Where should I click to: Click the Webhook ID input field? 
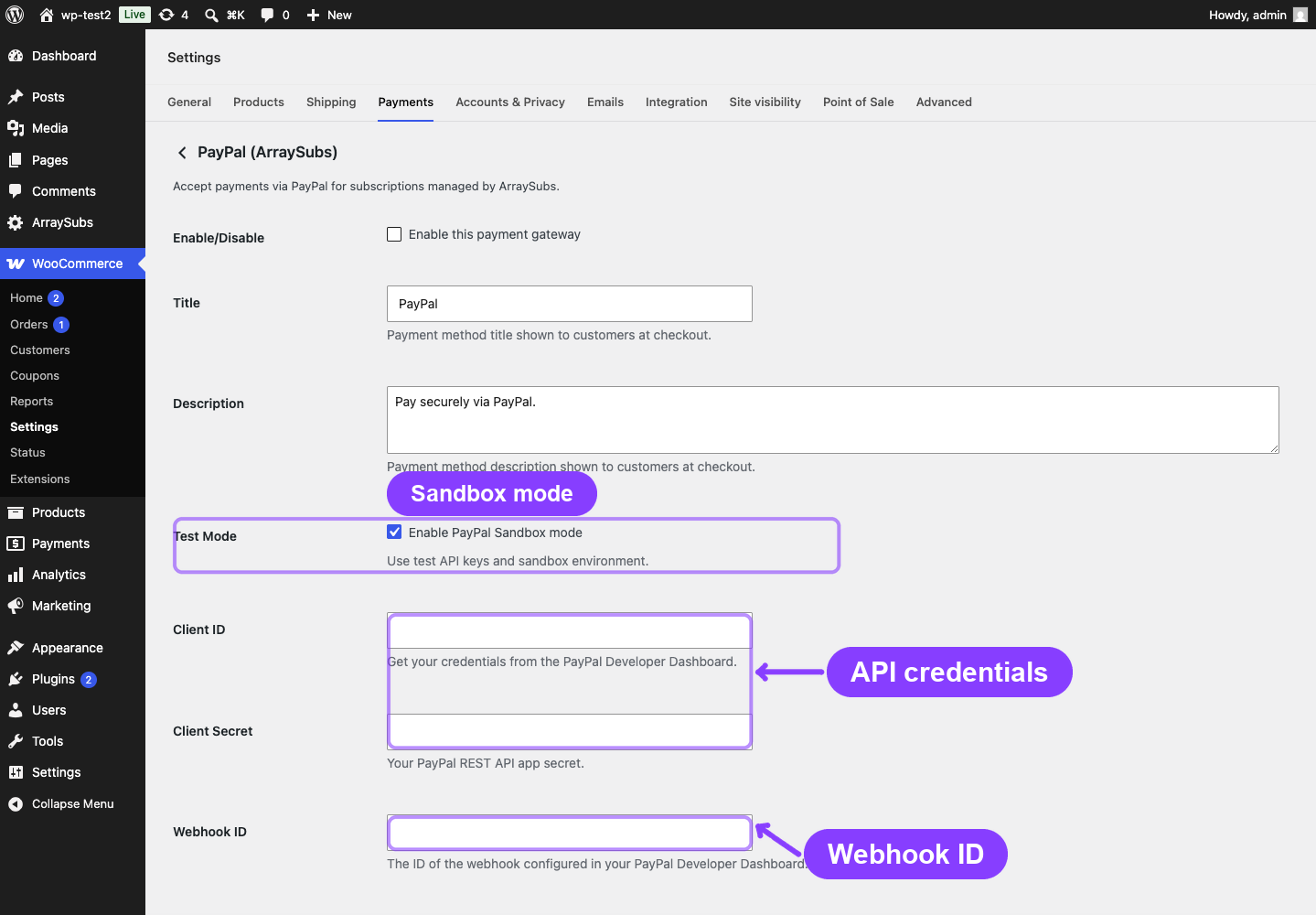pos(570,833)
